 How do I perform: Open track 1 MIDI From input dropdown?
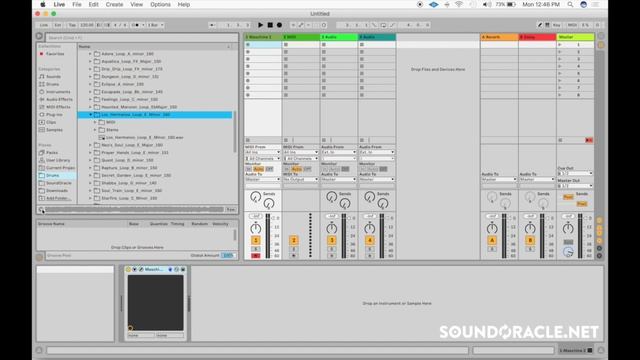[262, 152]
